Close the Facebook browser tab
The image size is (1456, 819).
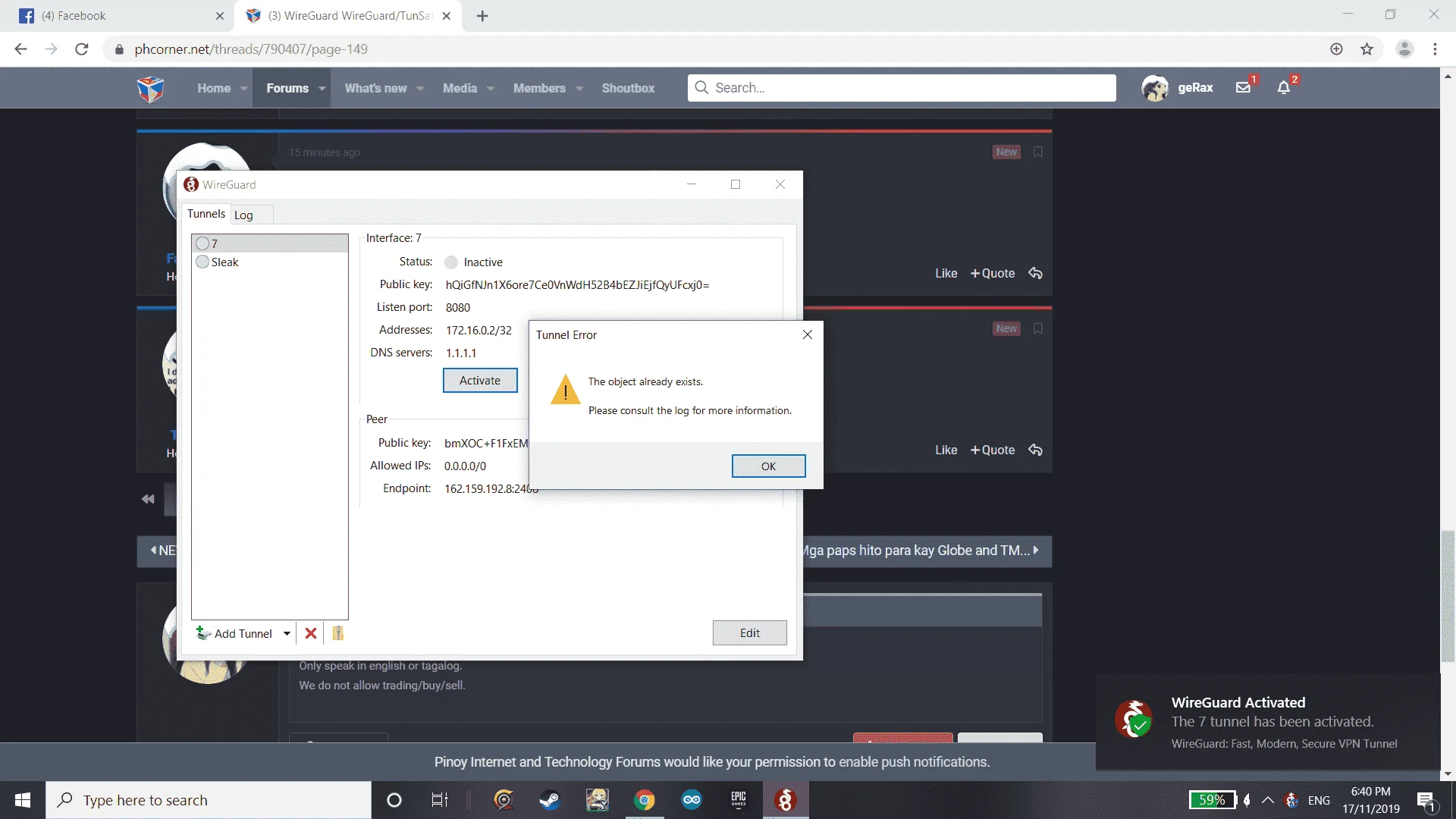(220, 16)
